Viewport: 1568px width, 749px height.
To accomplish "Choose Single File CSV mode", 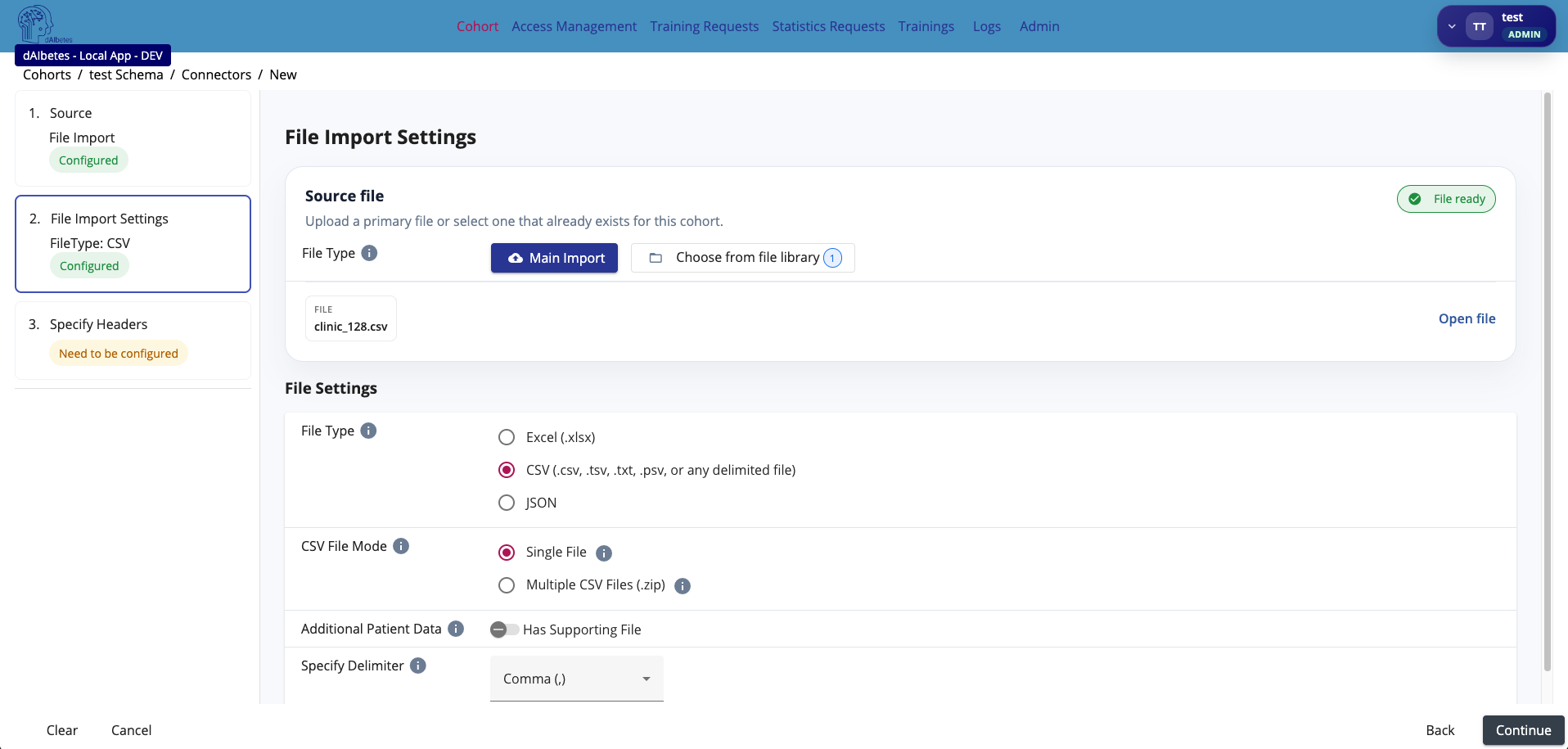I will (x=507, y=553).
